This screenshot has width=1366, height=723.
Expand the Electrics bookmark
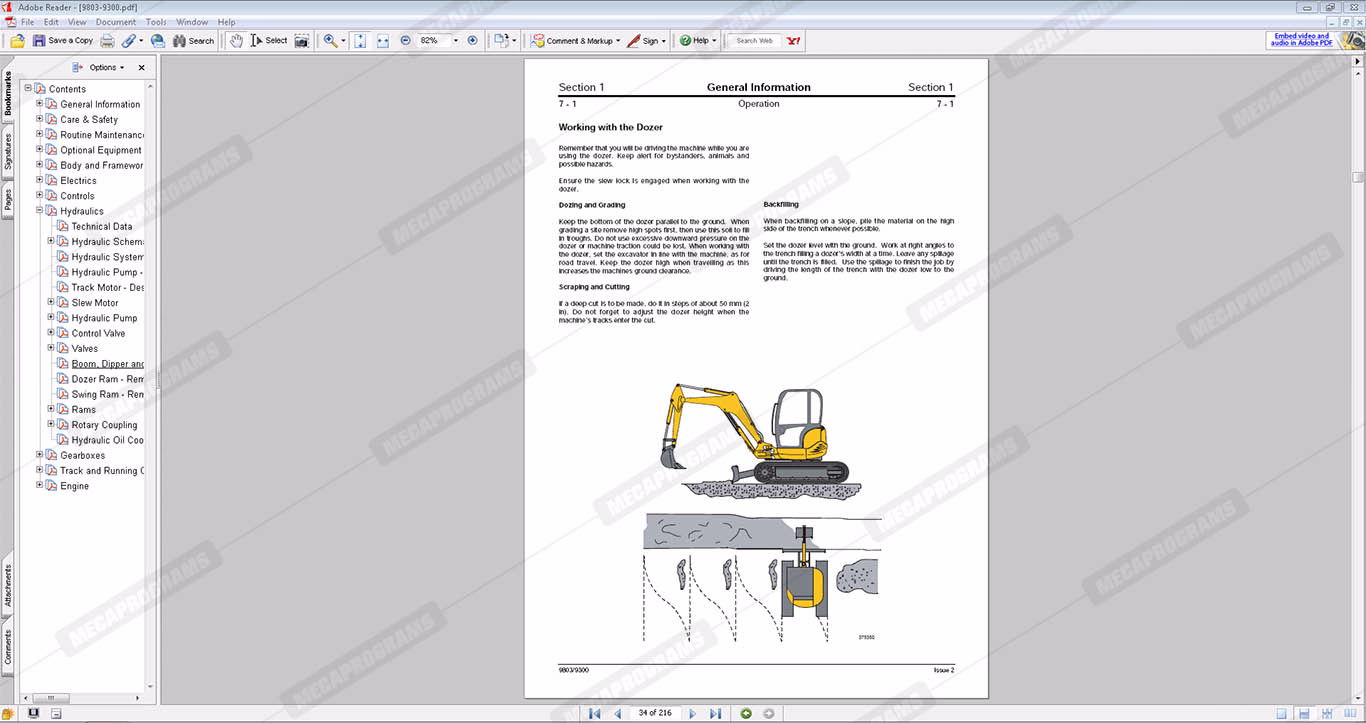tap(40, 180)
